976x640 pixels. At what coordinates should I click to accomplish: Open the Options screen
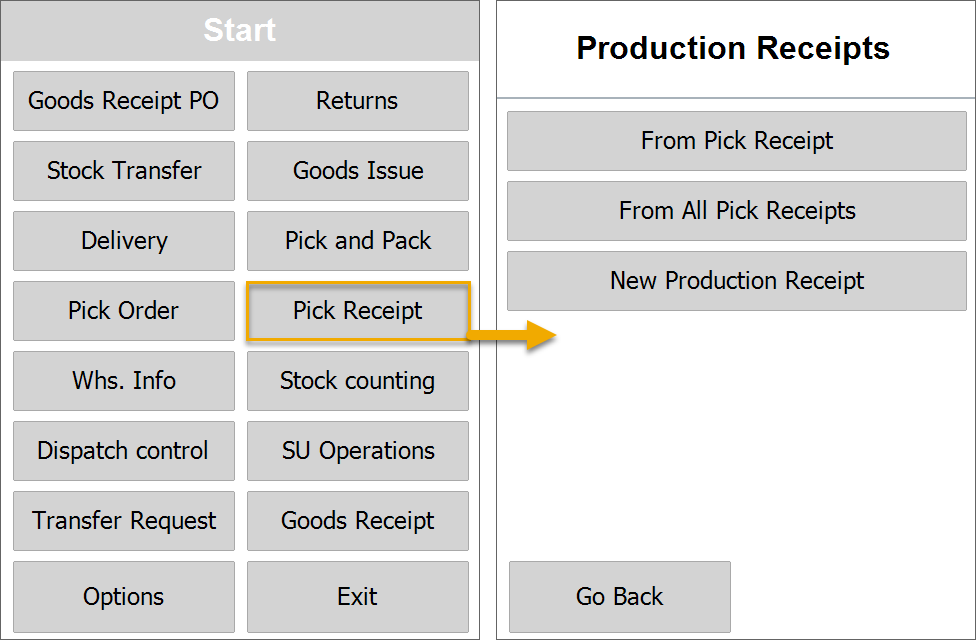tap(123, 597)
